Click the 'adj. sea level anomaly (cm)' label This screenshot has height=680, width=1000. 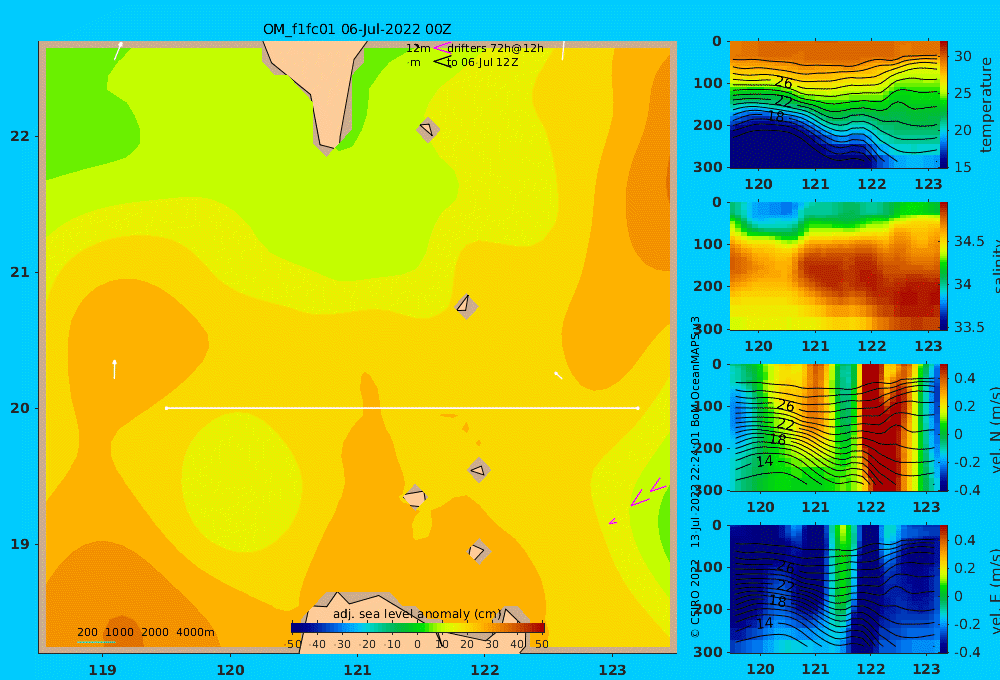coord(417,614)
